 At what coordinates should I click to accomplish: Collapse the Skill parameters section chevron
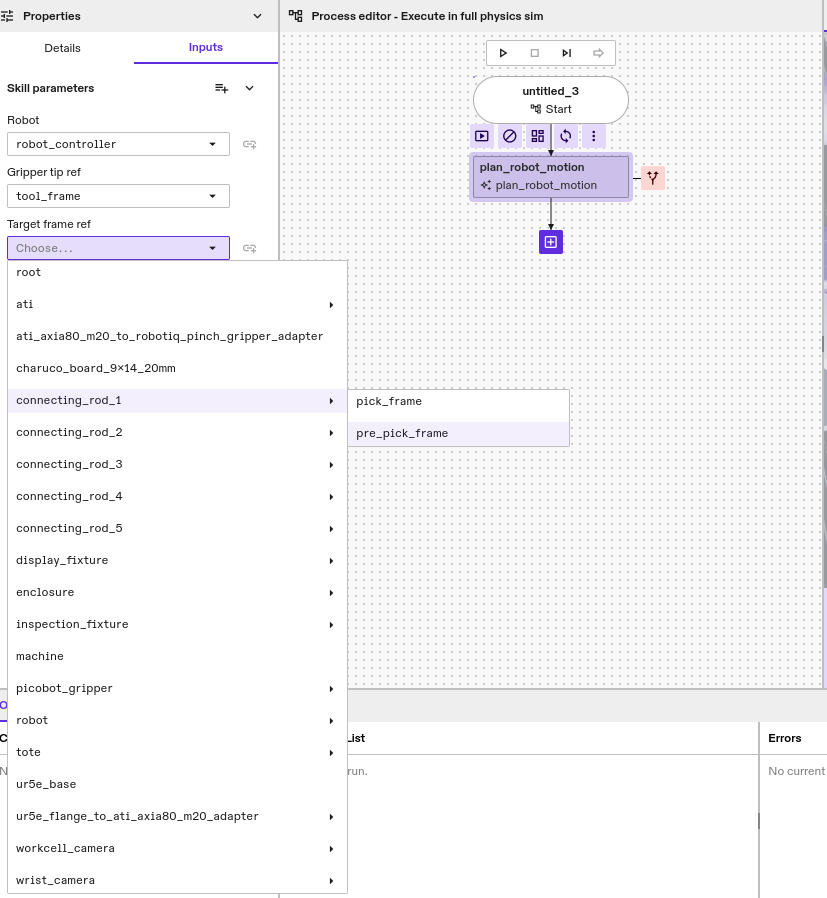pyautogui.click(x=250, y=88)
